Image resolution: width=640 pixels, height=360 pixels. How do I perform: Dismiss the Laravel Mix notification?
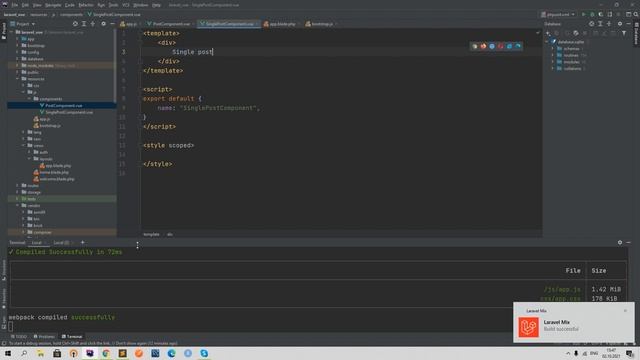[x=625, y=311]
